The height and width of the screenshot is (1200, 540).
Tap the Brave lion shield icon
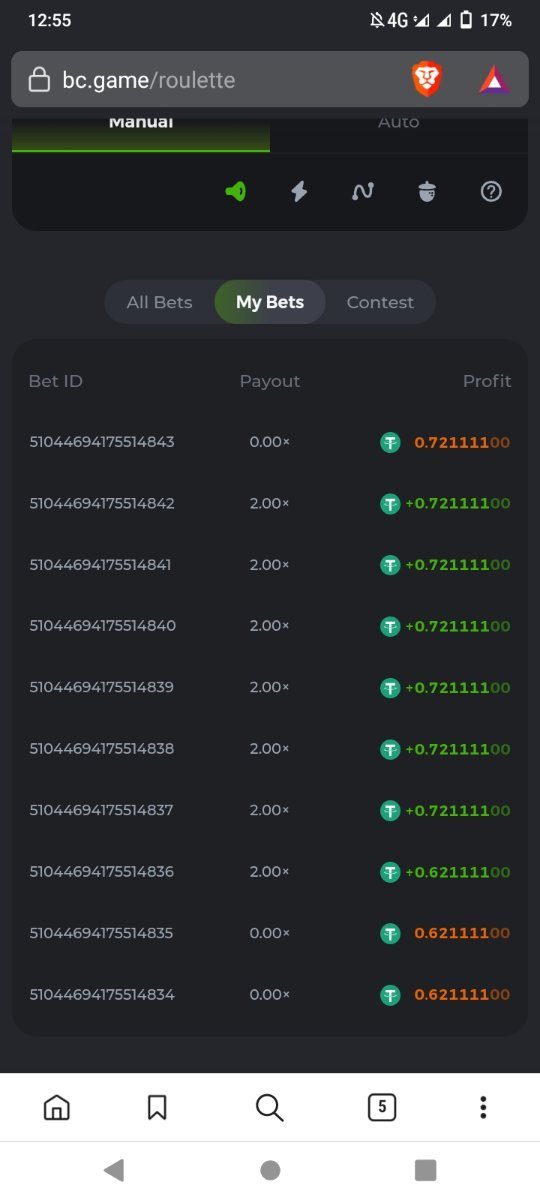427,80
